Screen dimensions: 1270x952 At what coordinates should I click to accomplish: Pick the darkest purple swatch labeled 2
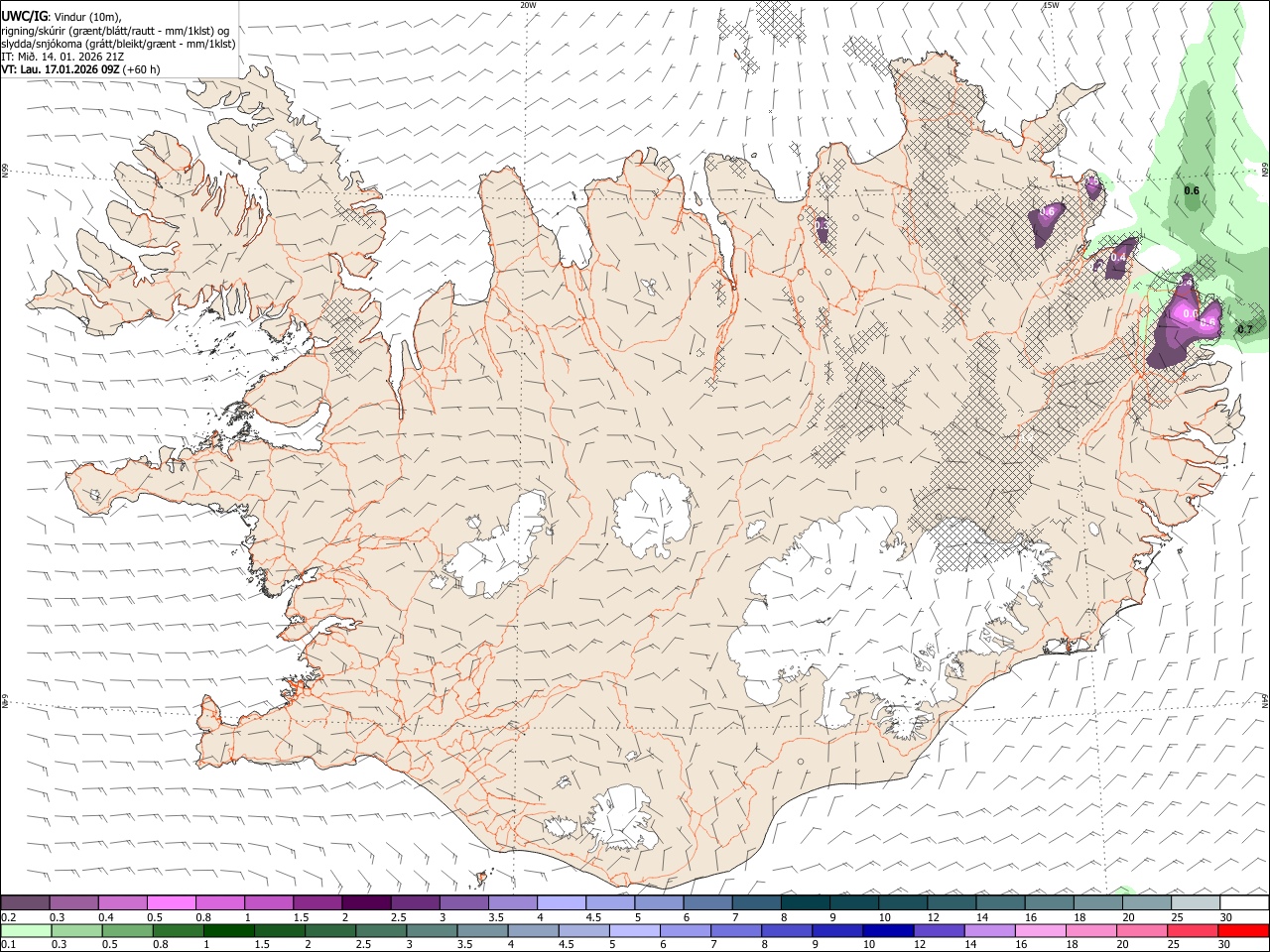coord(366,903)
